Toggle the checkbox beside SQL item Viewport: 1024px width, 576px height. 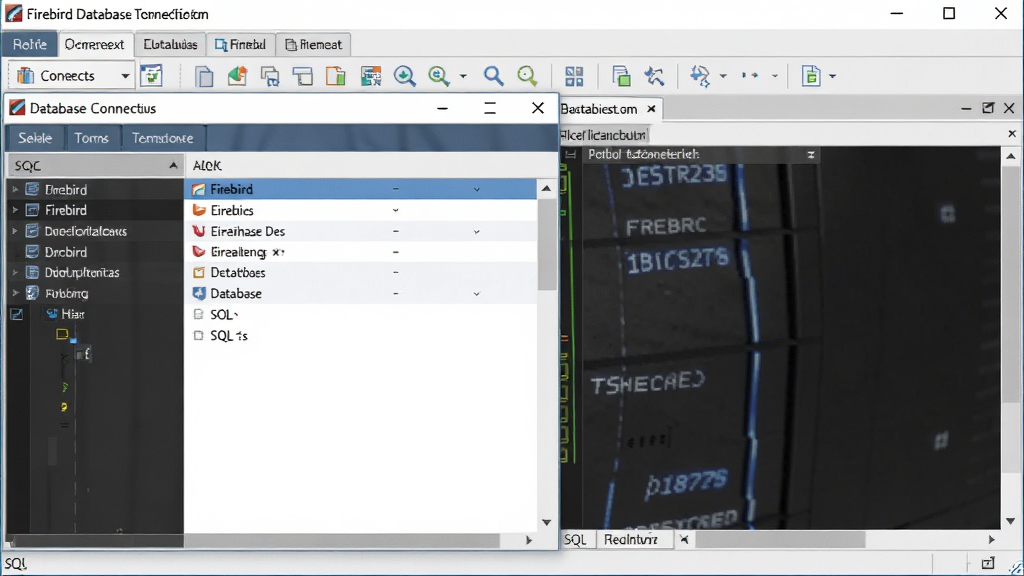(199, 315)
